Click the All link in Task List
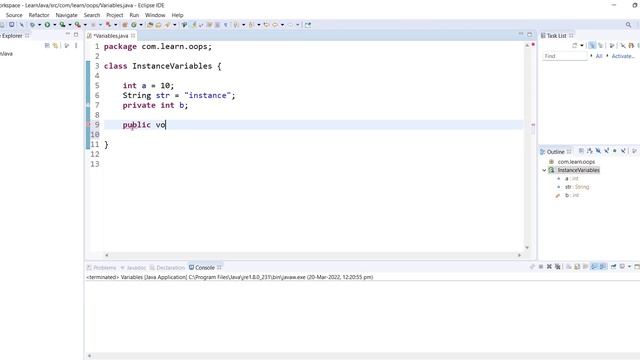Screen dimensions: 640x360 (599, 56)
